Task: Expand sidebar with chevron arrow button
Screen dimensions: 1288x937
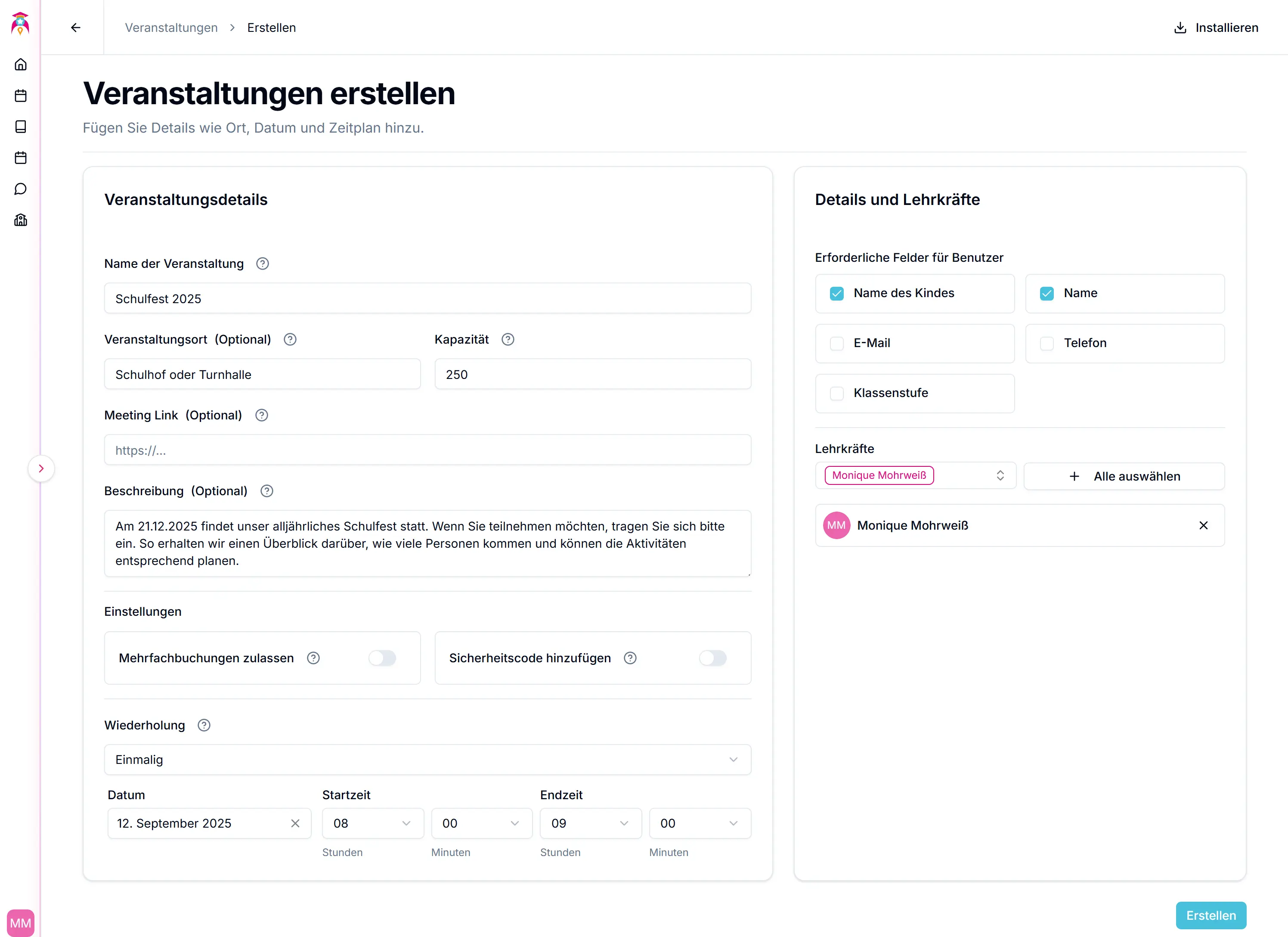Action: [41, 468]
